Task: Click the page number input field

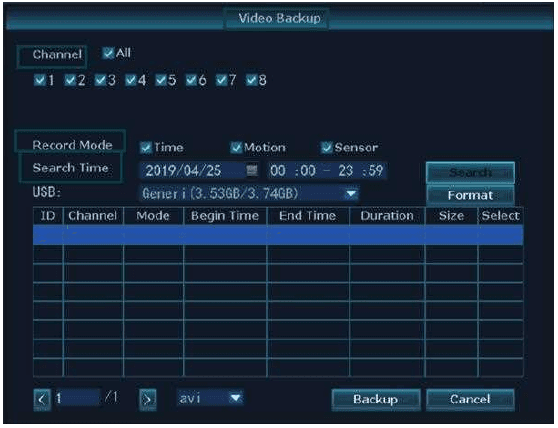Action: pyautogui.click(x=77, y=398)
